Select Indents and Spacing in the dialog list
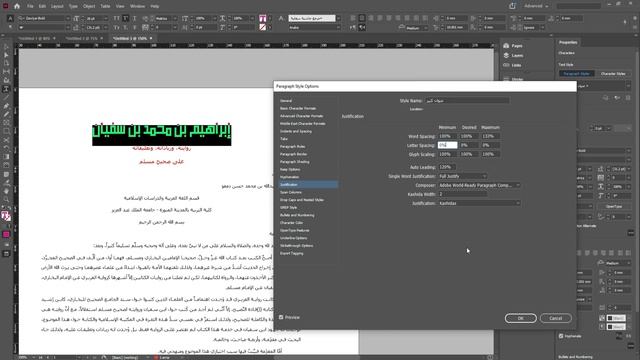640x360 pixels. tap(296, 131)
